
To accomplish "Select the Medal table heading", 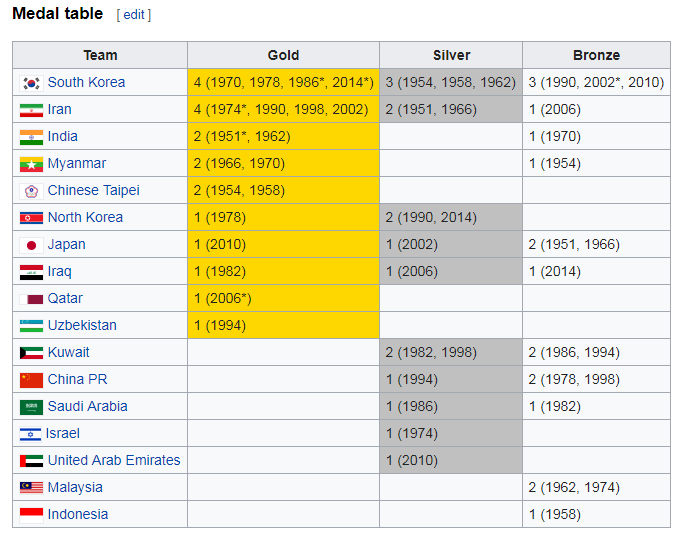I will point(58,14).
